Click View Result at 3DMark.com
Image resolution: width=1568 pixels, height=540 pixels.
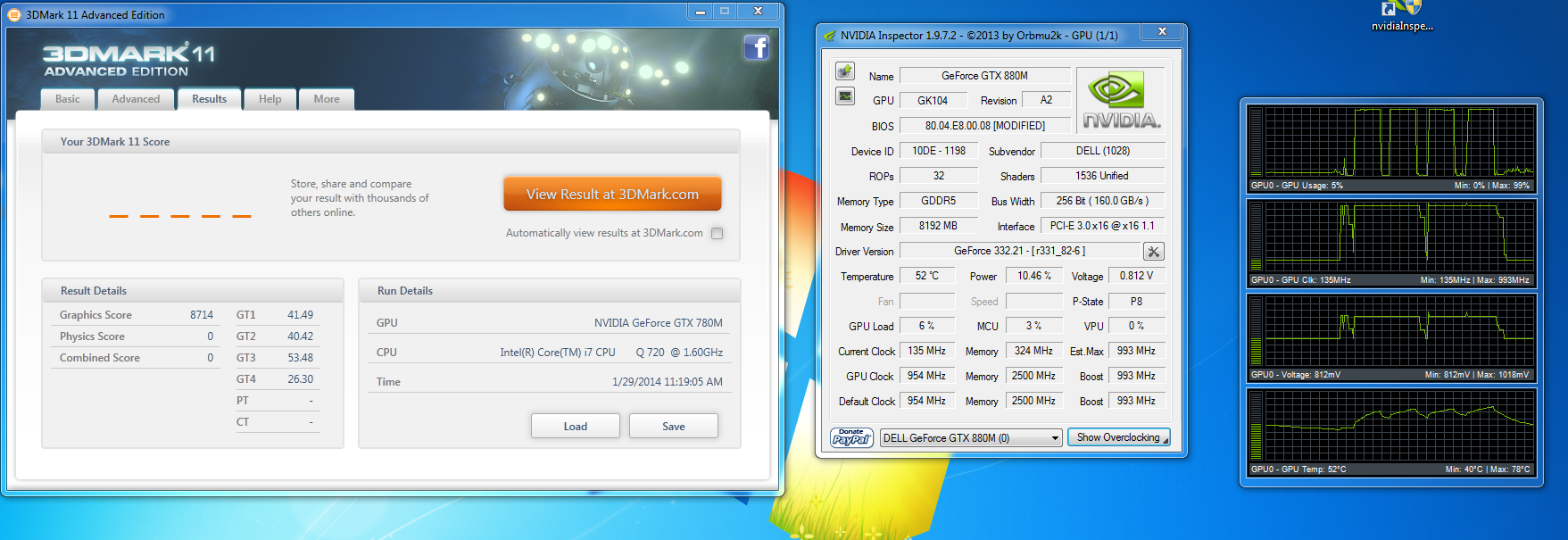(612, 194)
